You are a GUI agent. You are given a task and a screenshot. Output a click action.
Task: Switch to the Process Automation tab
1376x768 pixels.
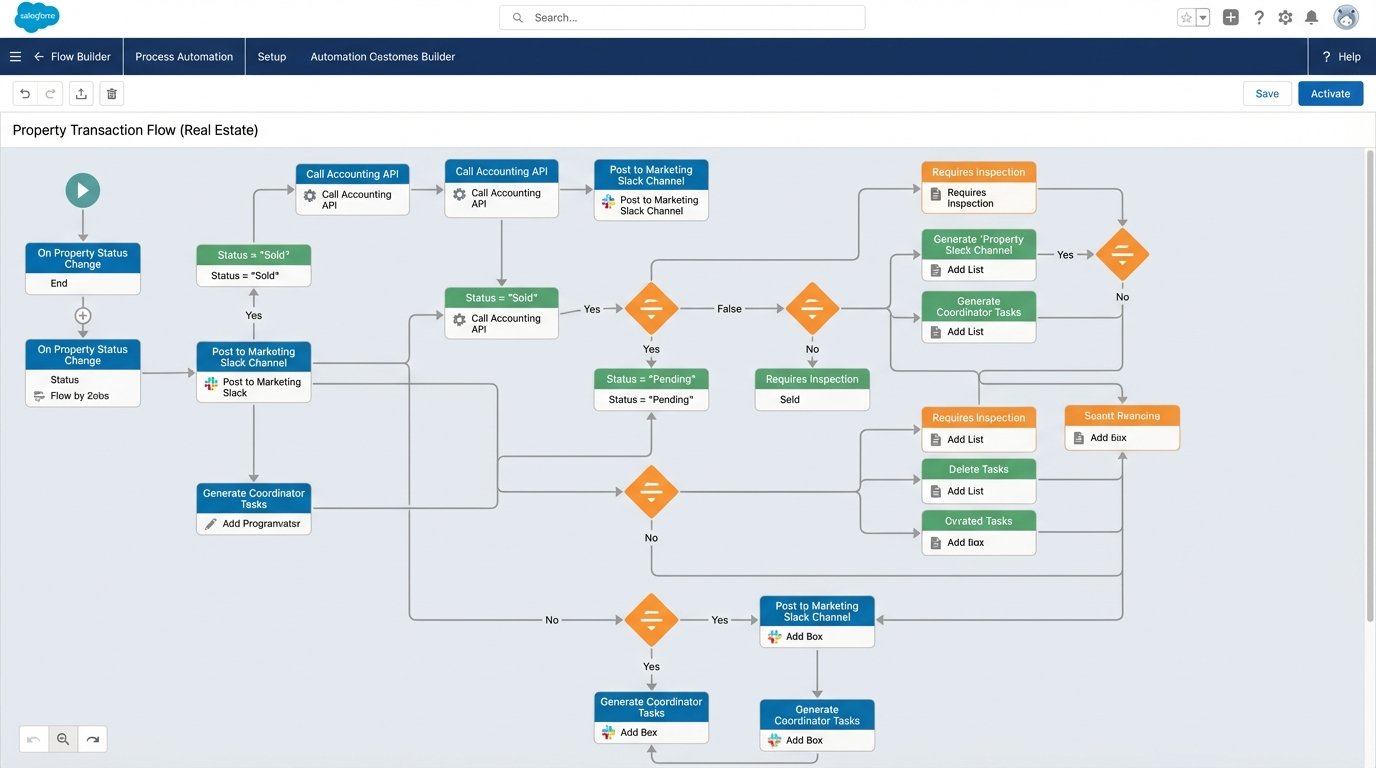pos(184,55)
